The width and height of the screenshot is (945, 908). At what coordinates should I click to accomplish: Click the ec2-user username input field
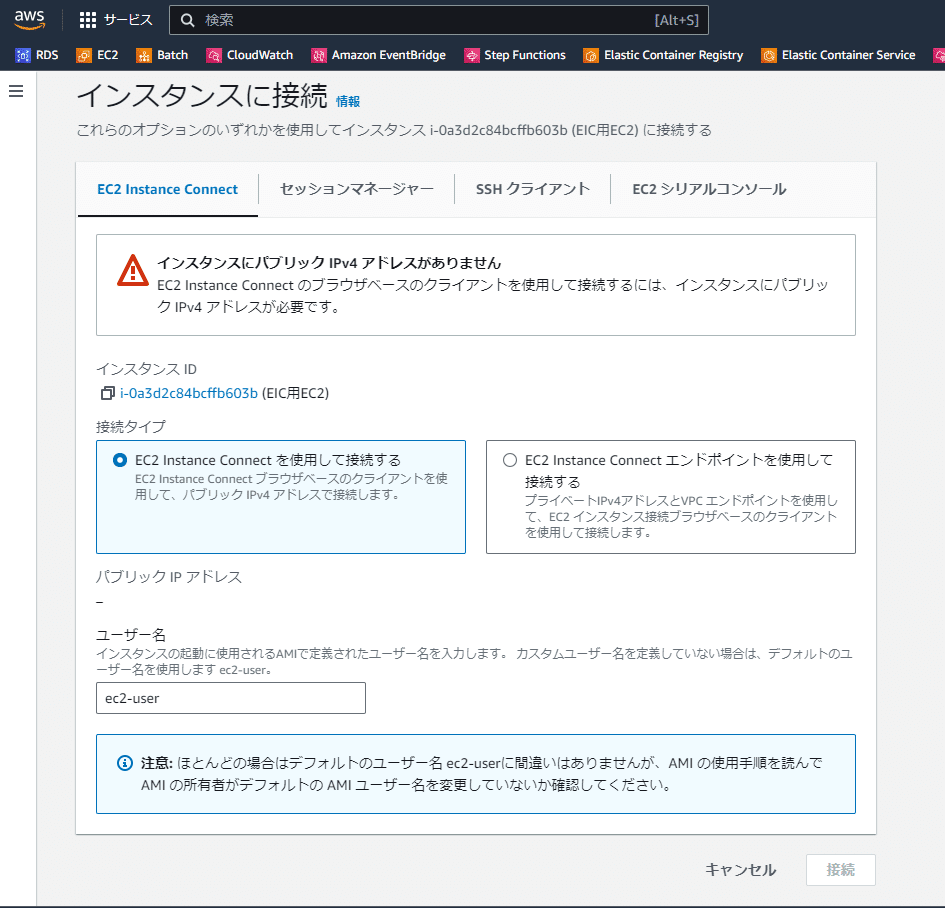pyautogui.click(x=231, y=698)
